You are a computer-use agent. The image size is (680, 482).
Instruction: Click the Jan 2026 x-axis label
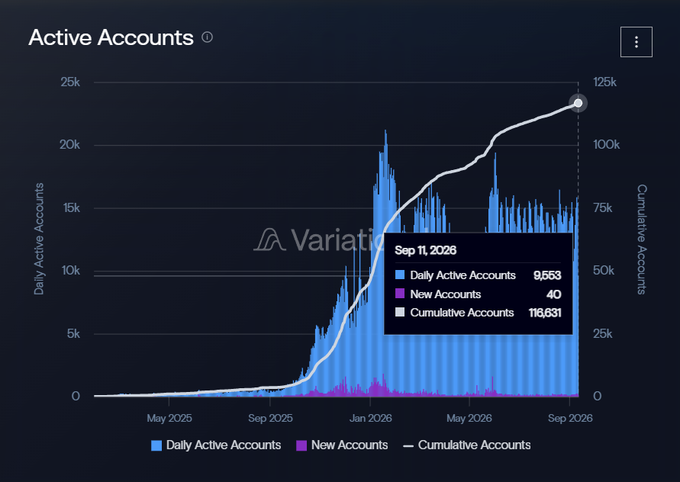tap(370, 418)
